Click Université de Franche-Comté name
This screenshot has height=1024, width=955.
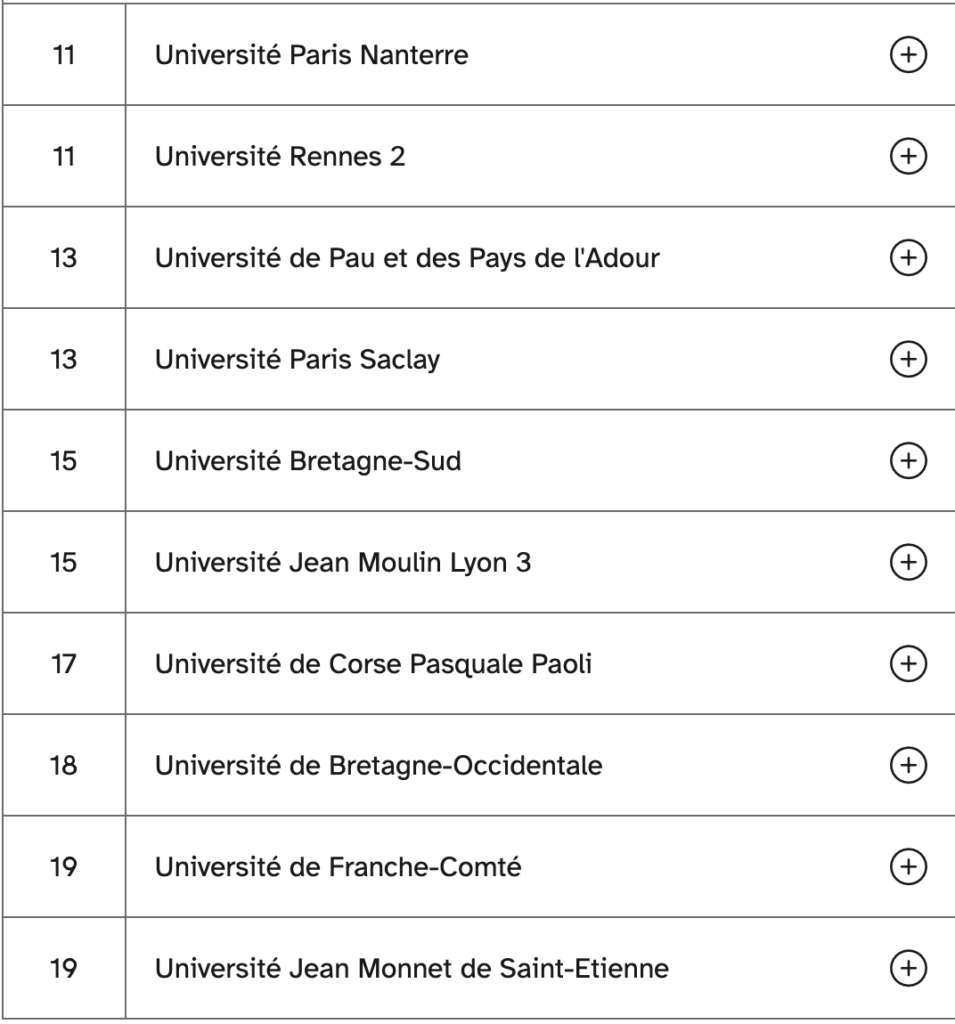click(338, 867)
